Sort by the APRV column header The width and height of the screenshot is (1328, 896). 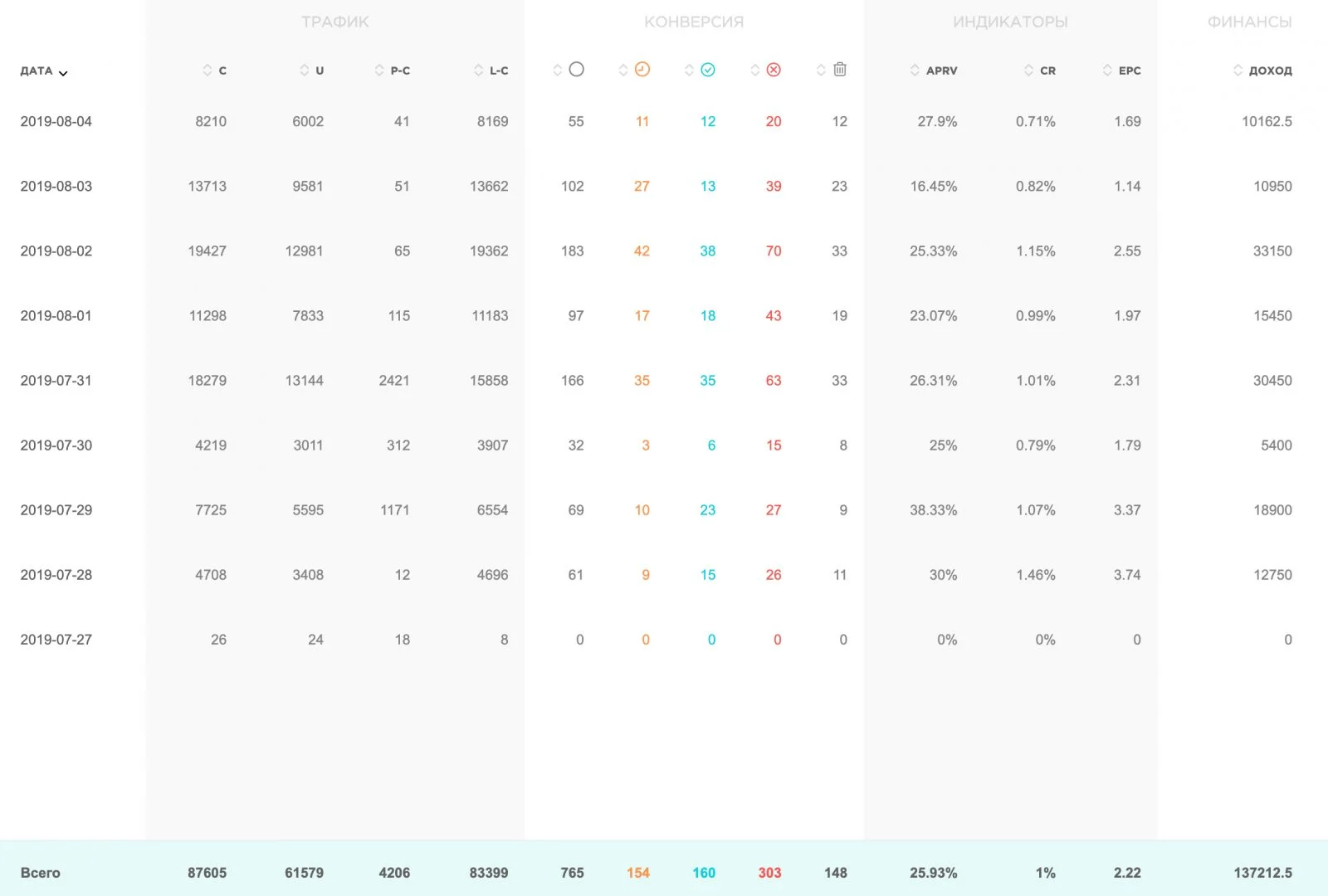[x=941, y=71]
